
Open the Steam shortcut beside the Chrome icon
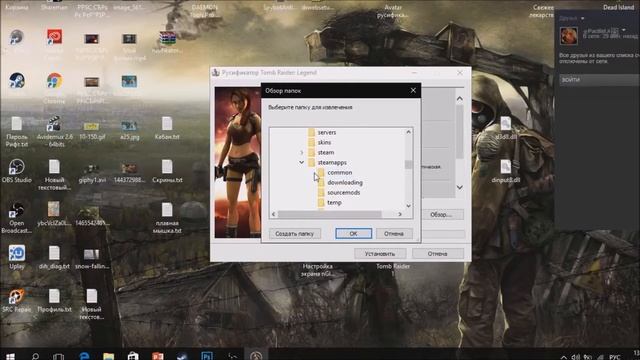coord(17,81)
